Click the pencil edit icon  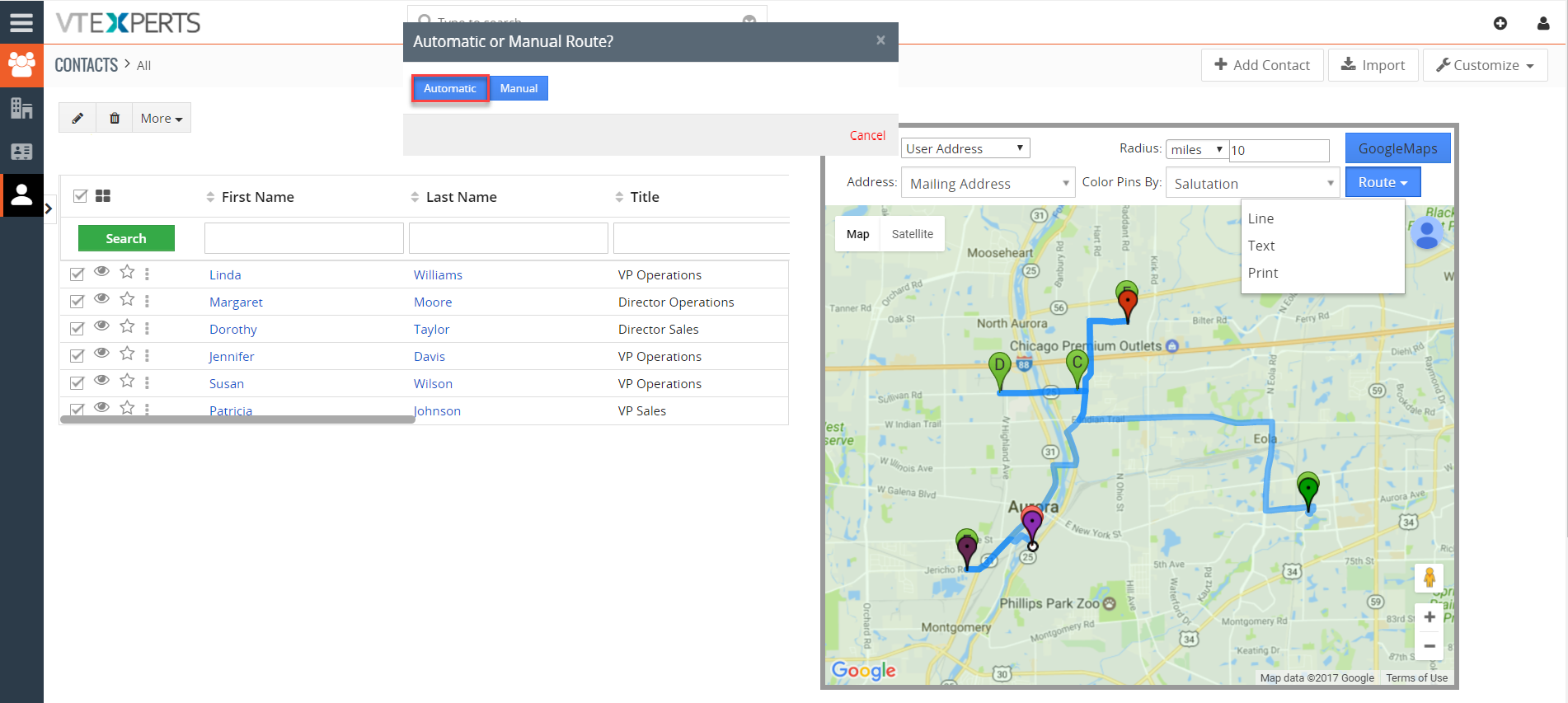tap(77, 118)
